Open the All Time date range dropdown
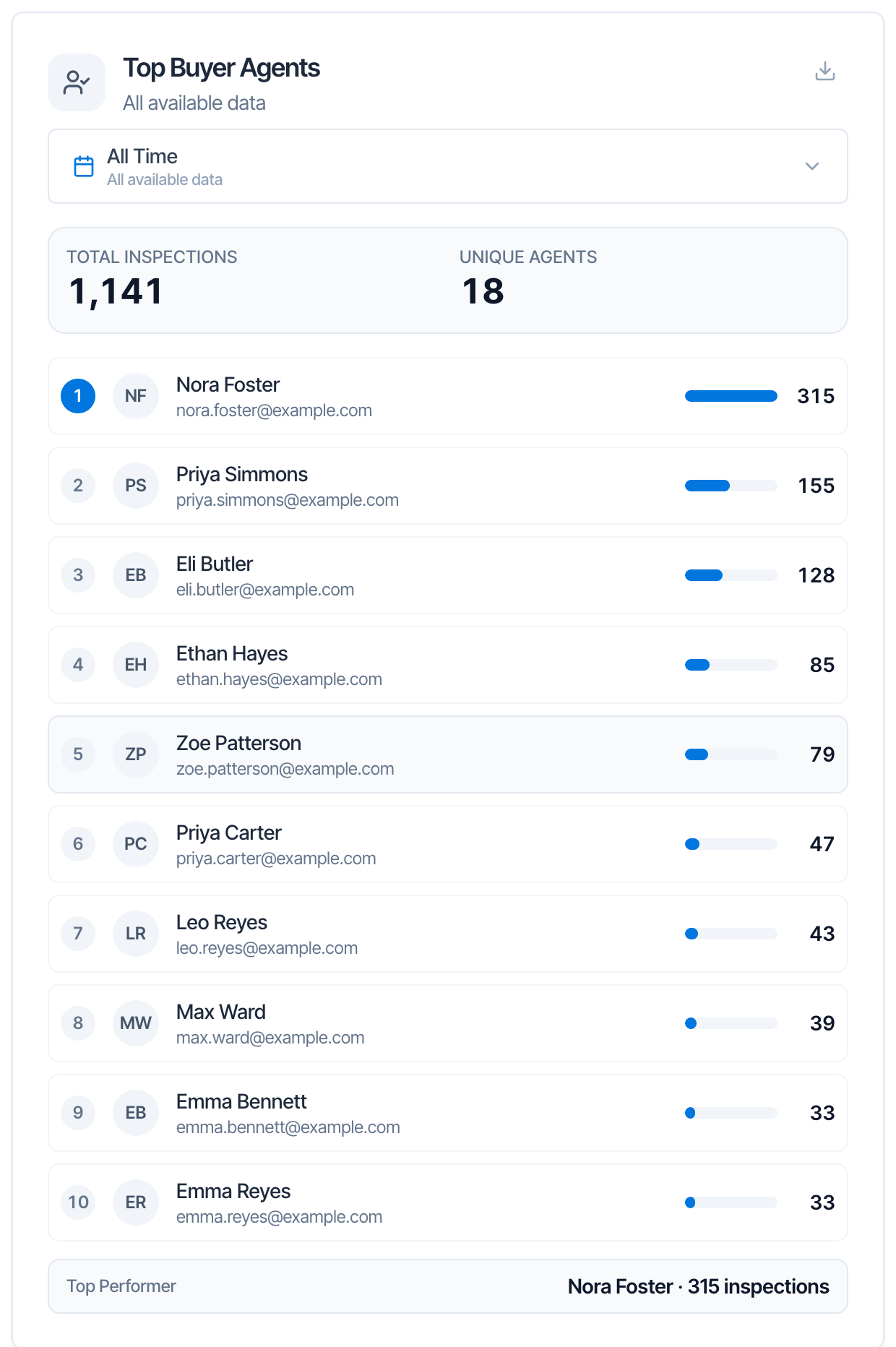Image resolution: width=896 pixels, height=1347 pixels. pyautogui.click(x=448, y=166)
